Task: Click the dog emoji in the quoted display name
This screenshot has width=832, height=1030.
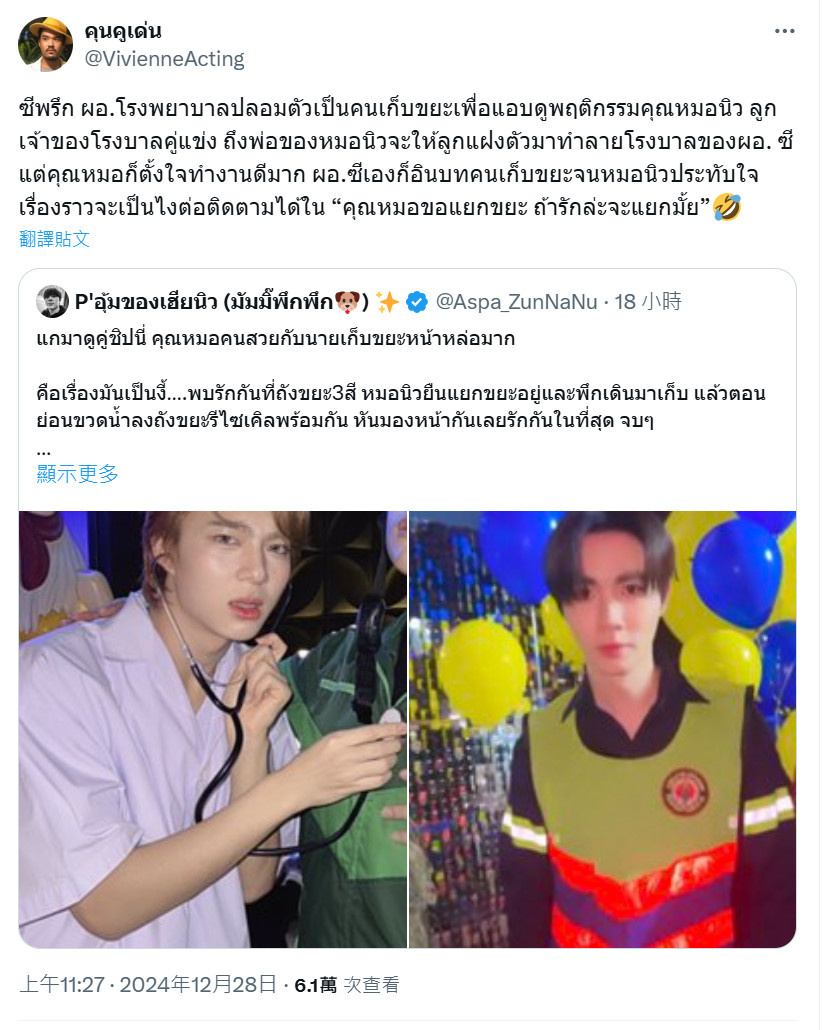Action: click(x=347, y=302)
